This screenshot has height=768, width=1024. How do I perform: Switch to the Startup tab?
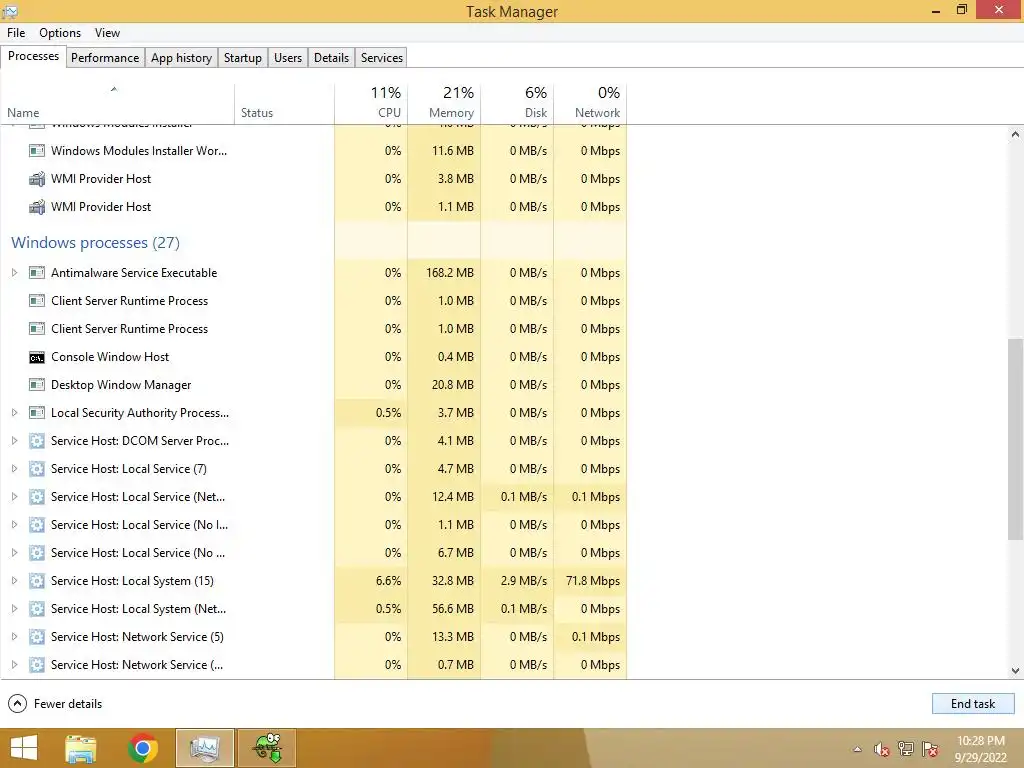(x=242, y=57)
